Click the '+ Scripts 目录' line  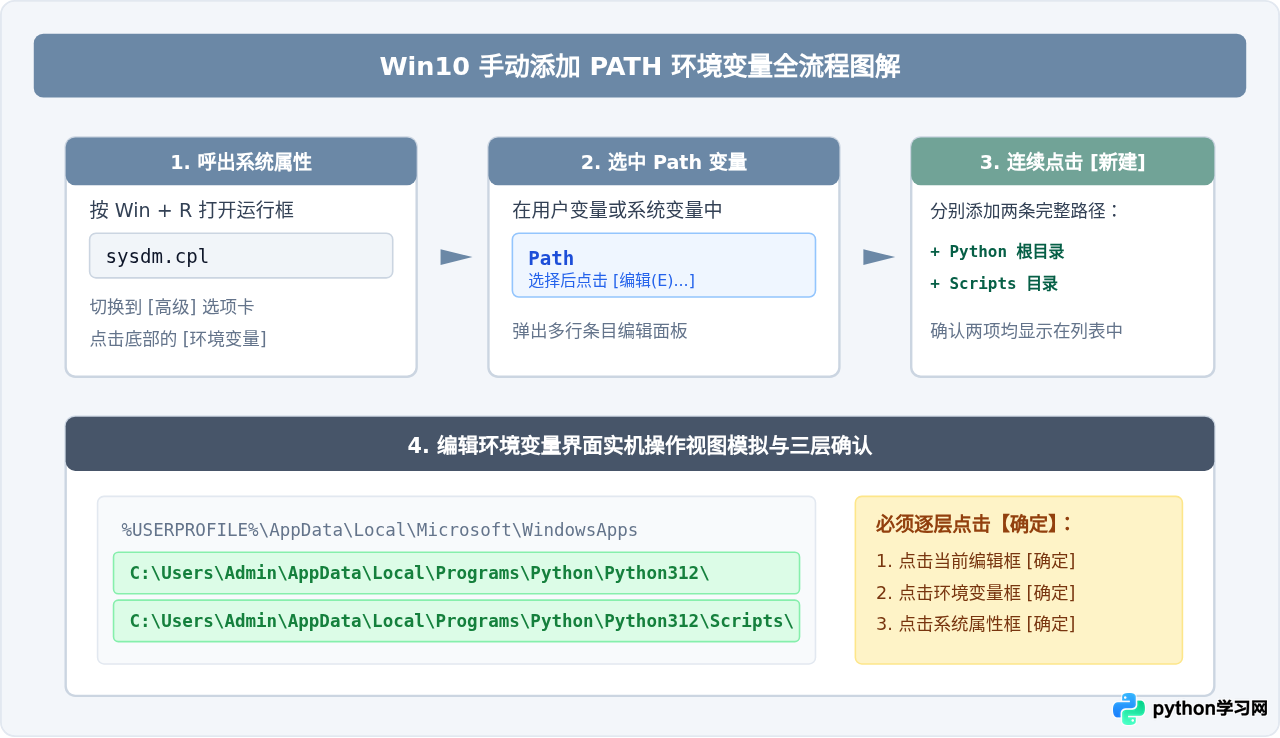pyautogui.click(x=994, y=284)
